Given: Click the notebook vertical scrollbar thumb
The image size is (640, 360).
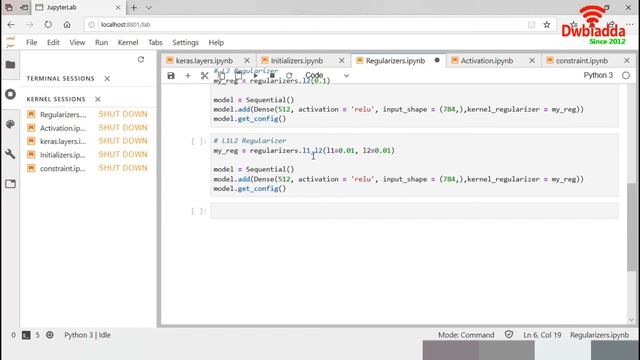Looking at the screenshot, I should click(631, 227).
